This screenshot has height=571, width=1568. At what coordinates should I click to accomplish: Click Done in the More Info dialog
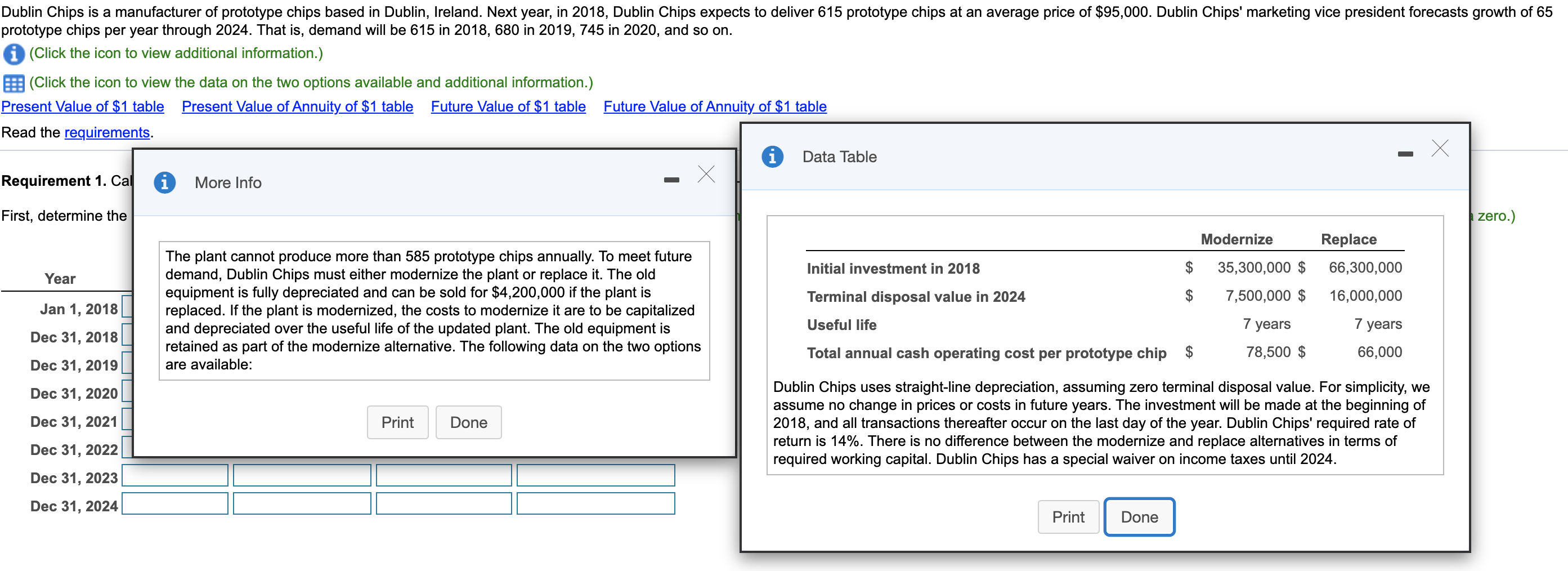coord(469,422)
